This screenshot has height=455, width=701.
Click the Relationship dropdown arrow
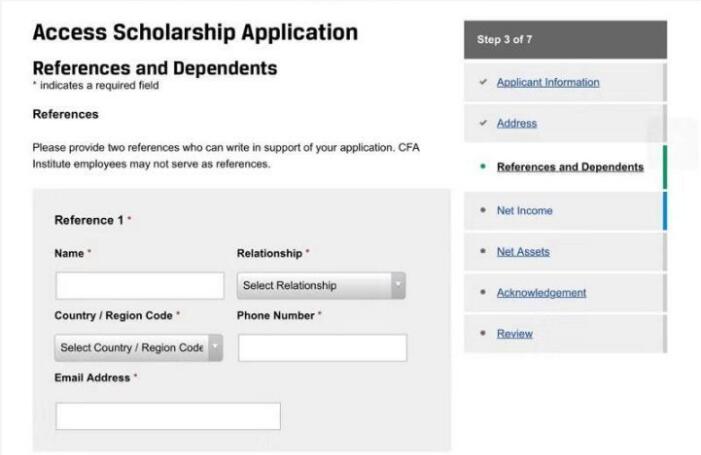[398, 286]
